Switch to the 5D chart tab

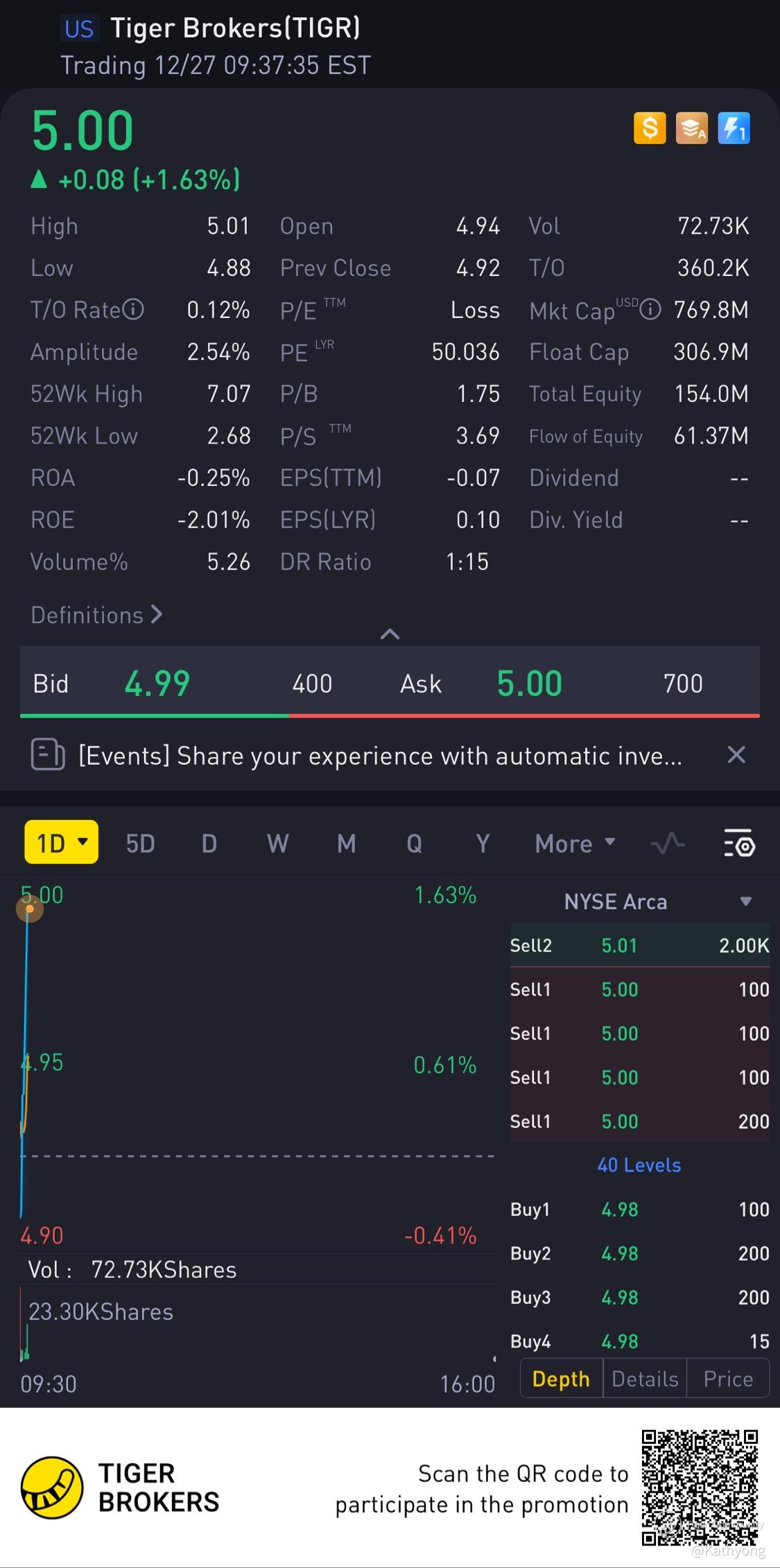pos(140,843)
